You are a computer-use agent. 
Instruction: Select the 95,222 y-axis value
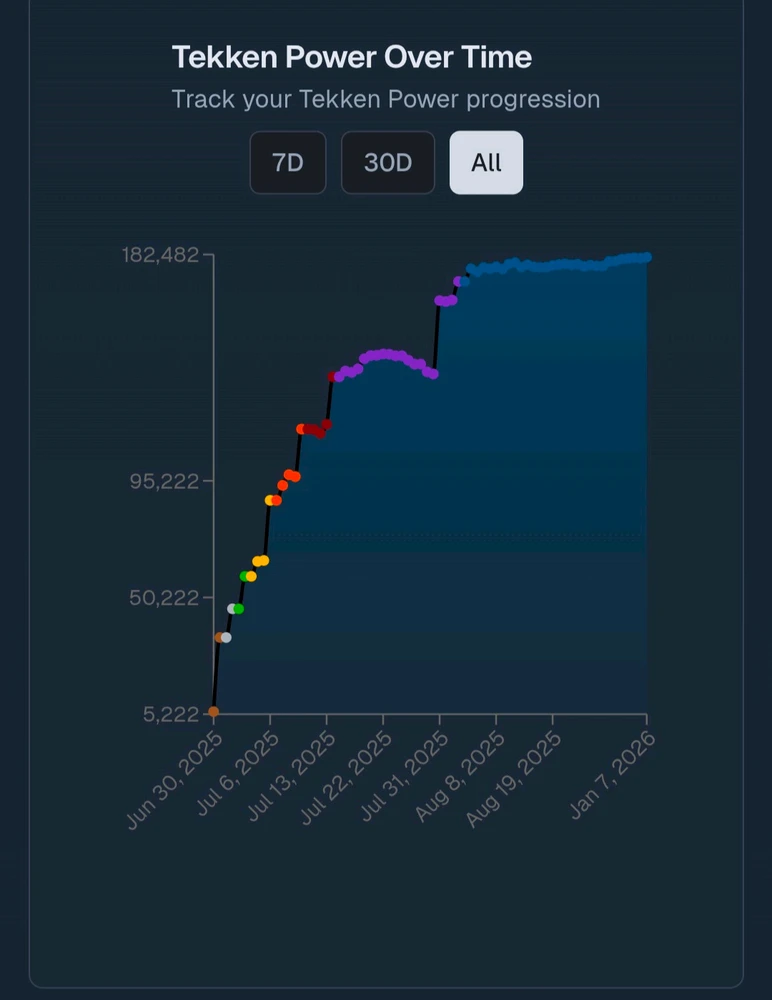[x=166, y=481]
